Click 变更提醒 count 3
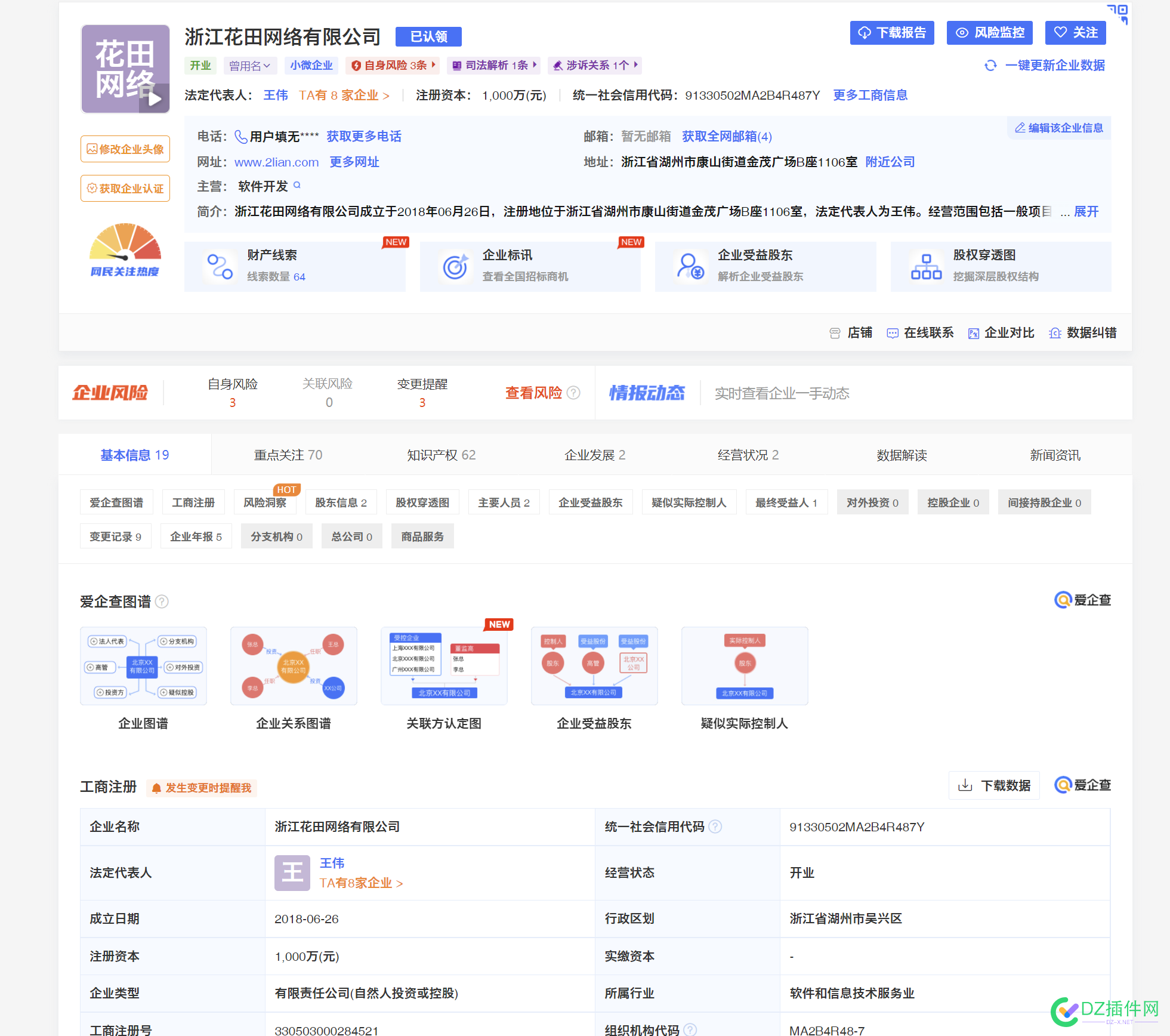The width and height of the screenshot is (1170, 1036). (422, 403)
